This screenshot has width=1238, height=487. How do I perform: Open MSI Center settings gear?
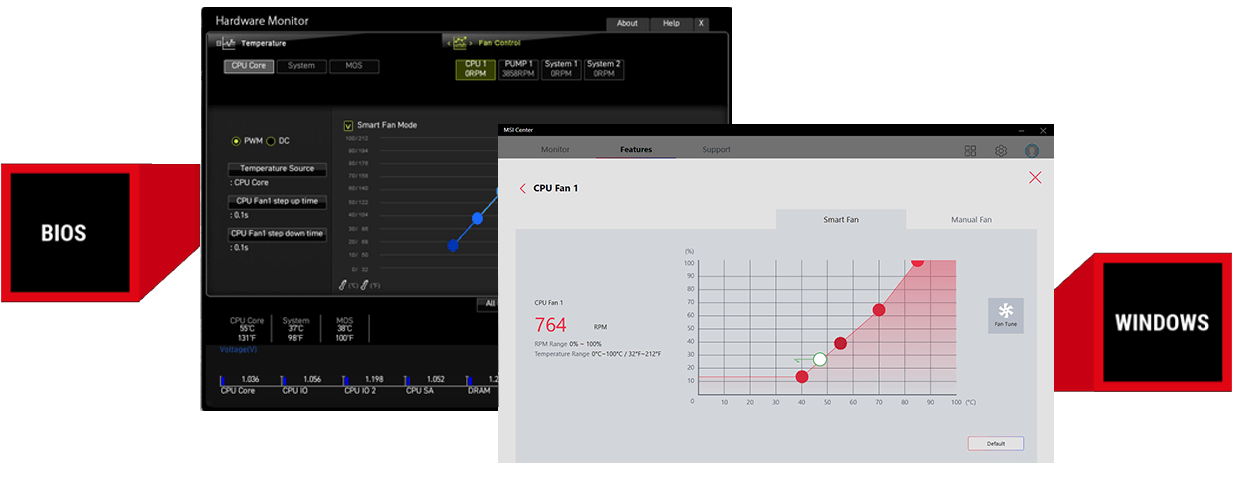coord(1000,151)
